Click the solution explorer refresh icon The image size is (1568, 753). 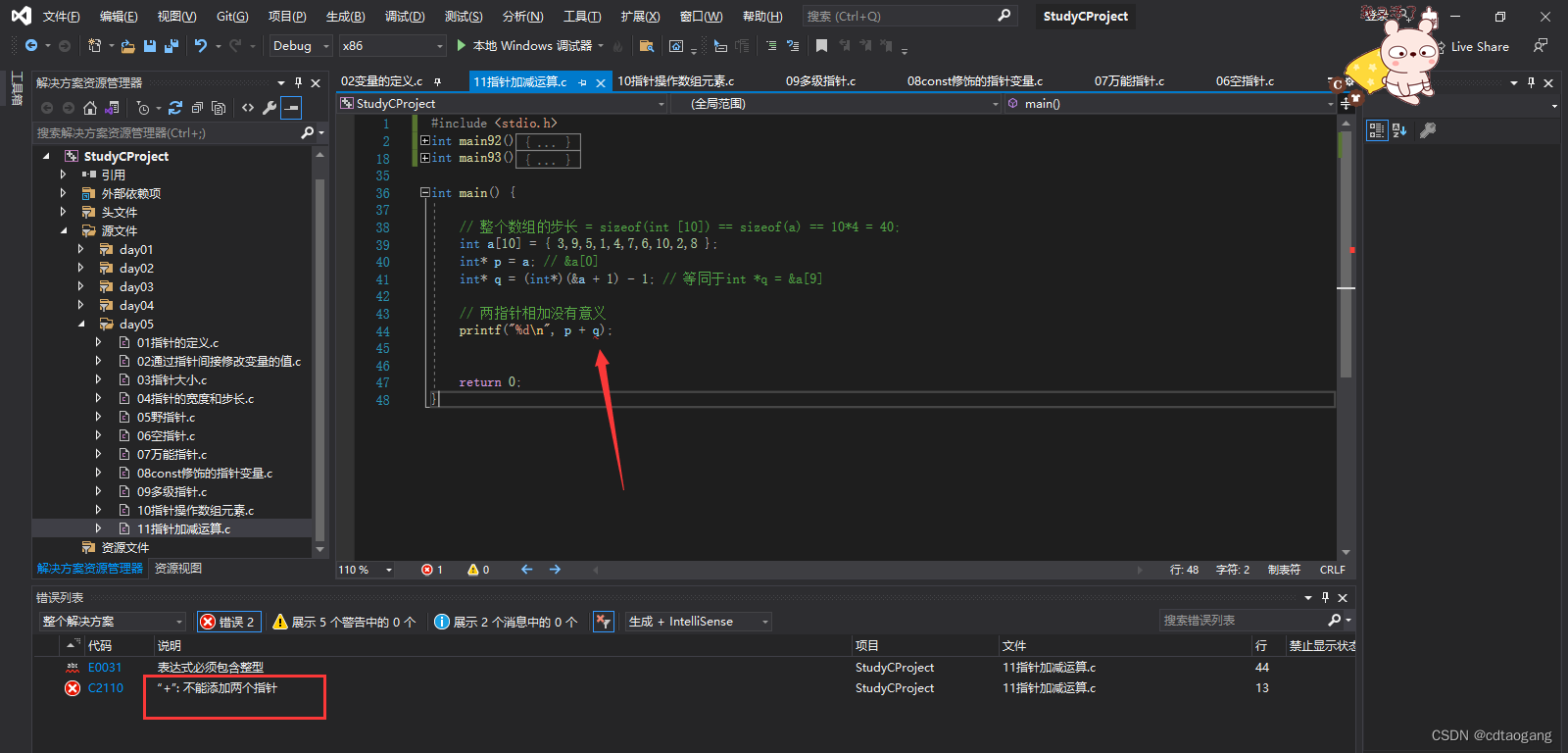coord(175,108)
